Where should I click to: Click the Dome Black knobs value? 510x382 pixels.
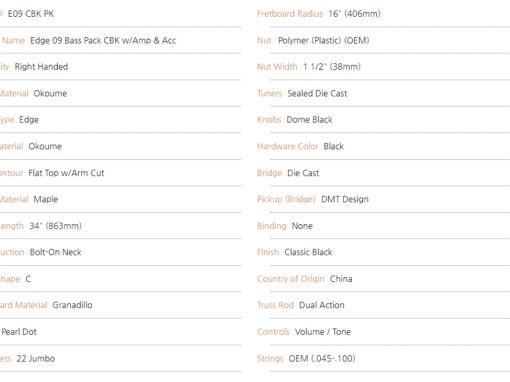click(x=309, y=120)
